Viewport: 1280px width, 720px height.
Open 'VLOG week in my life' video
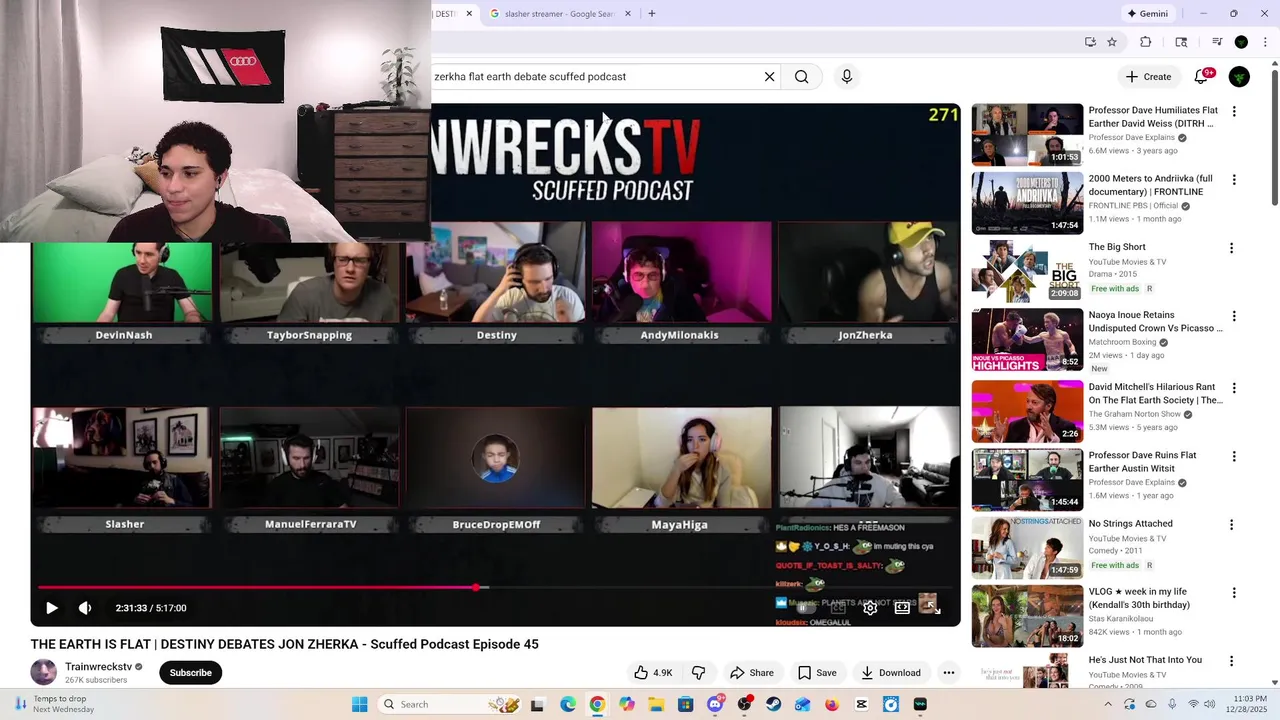[x=1139, y=598]
